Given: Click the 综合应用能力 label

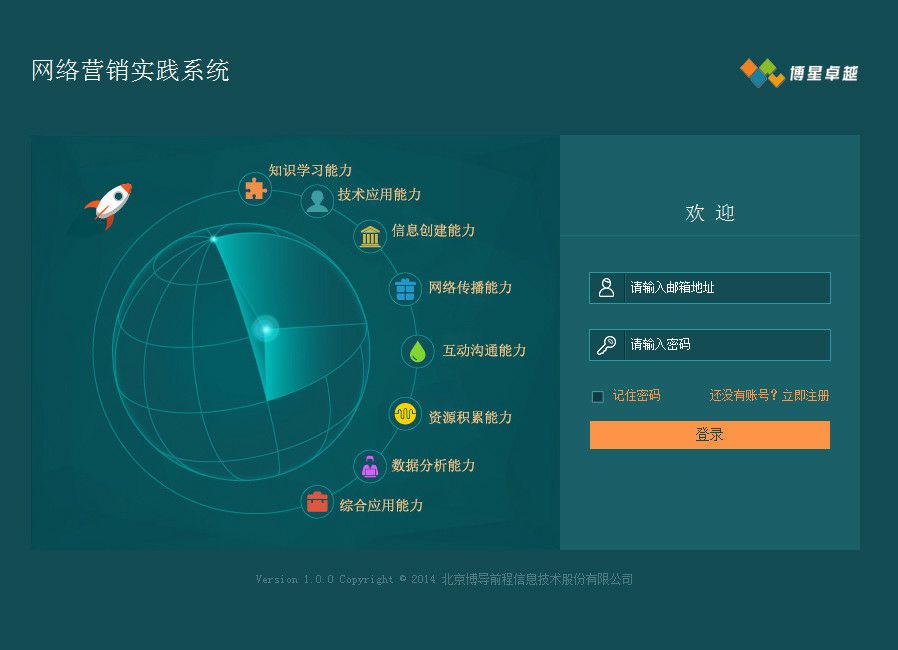Looking at the screenshot, I should pyautogui.click(x=381, y=505).
